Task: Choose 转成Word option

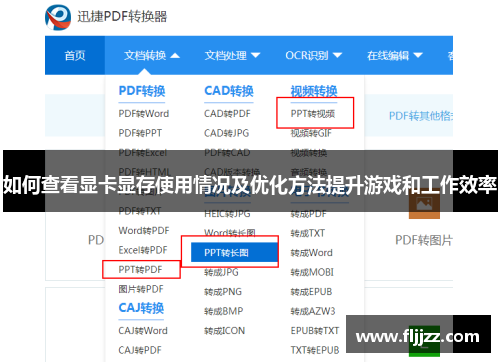Action: [311, 253]
